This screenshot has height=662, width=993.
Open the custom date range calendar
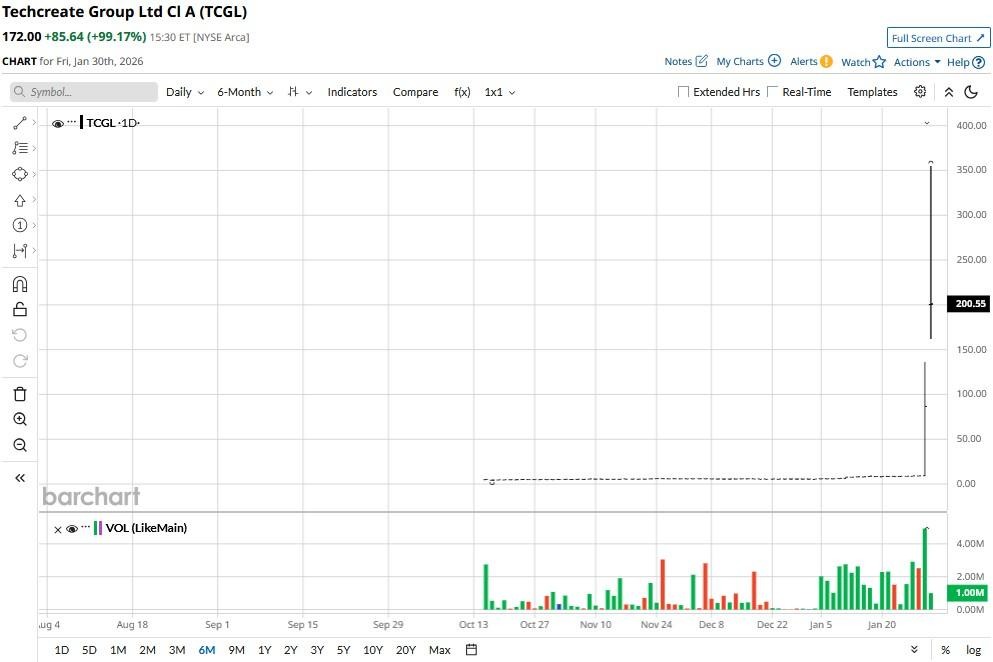471,649
